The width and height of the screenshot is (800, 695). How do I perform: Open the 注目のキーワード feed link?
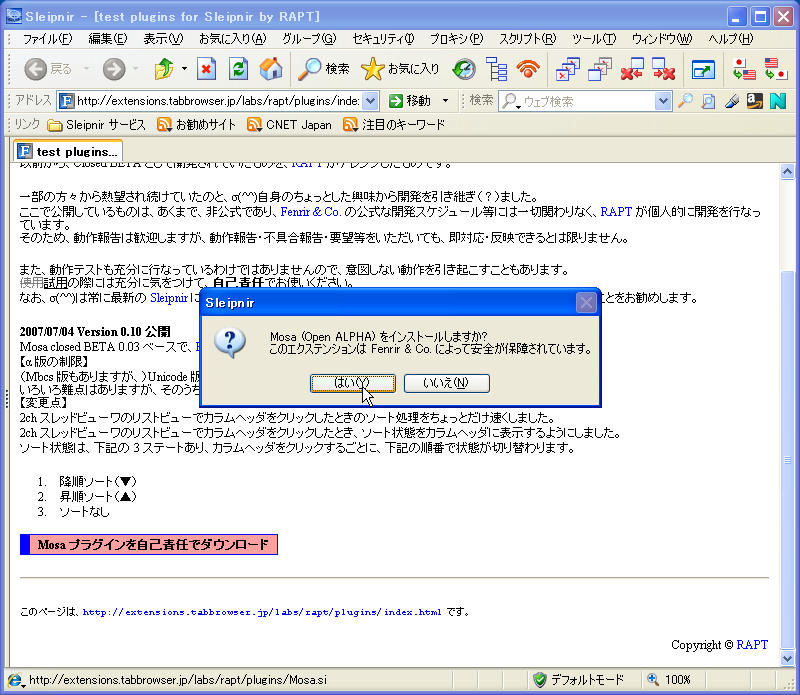click(394, 125)
